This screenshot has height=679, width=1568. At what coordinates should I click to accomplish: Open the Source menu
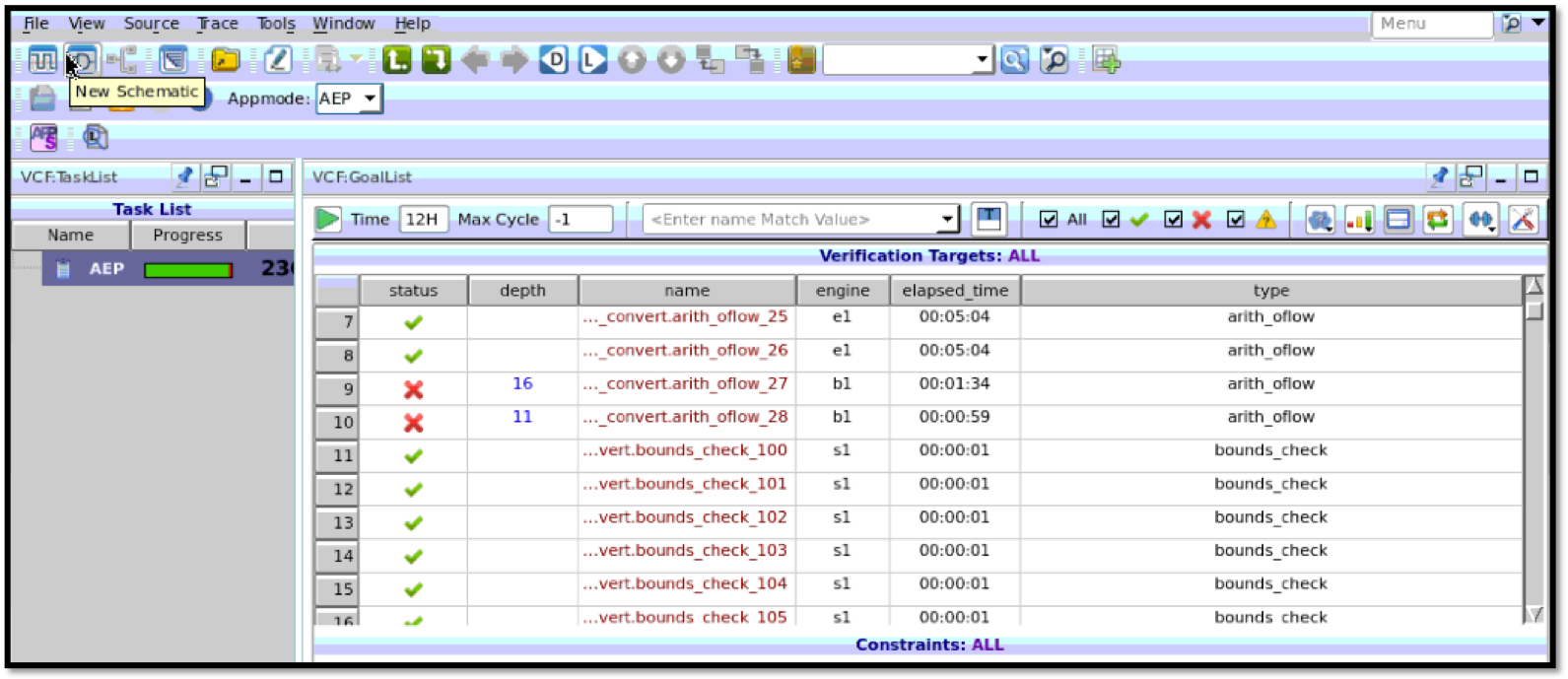(152, 23)
